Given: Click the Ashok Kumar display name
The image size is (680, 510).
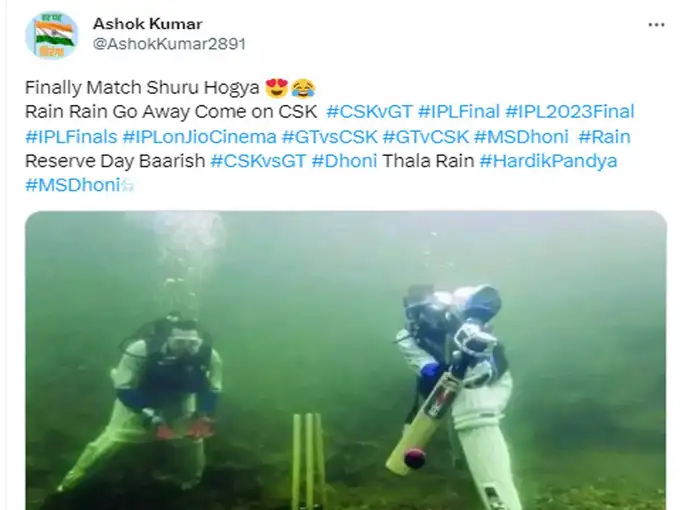Looking at the screenshot, I should coord(147,24).
